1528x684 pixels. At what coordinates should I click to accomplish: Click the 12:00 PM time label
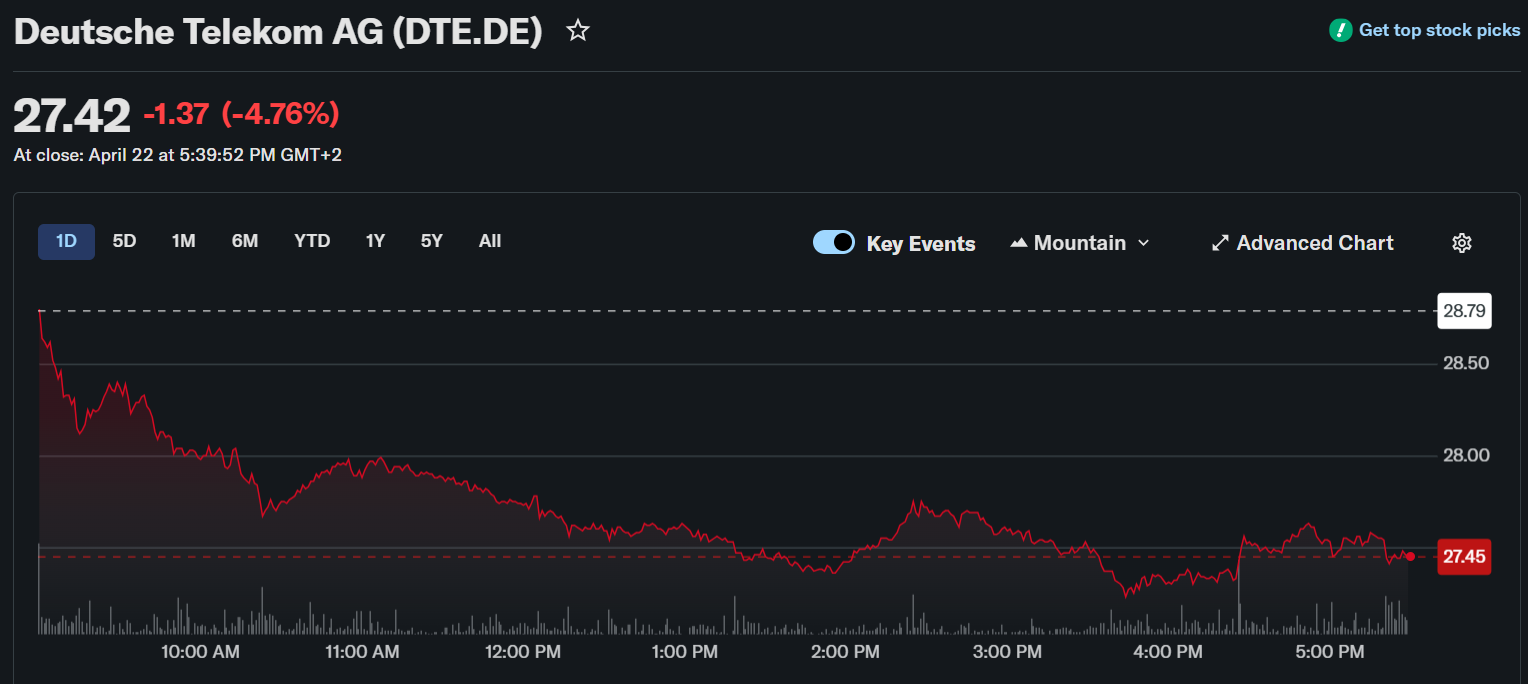pos(521,652)
